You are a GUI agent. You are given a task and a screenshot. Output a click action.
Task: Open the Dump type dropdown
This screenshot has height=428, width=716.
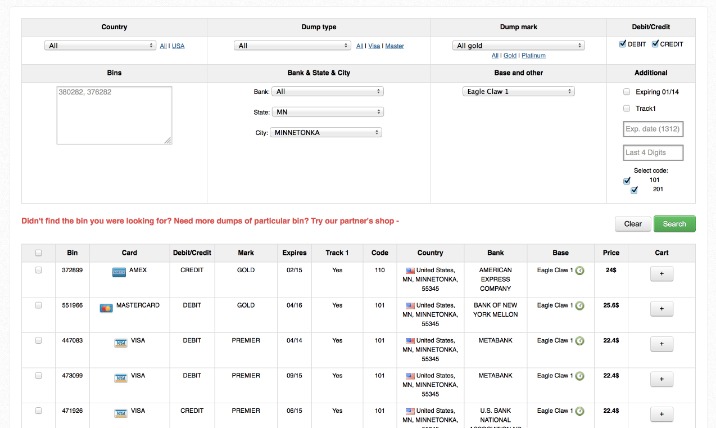[x=293, y=46]
